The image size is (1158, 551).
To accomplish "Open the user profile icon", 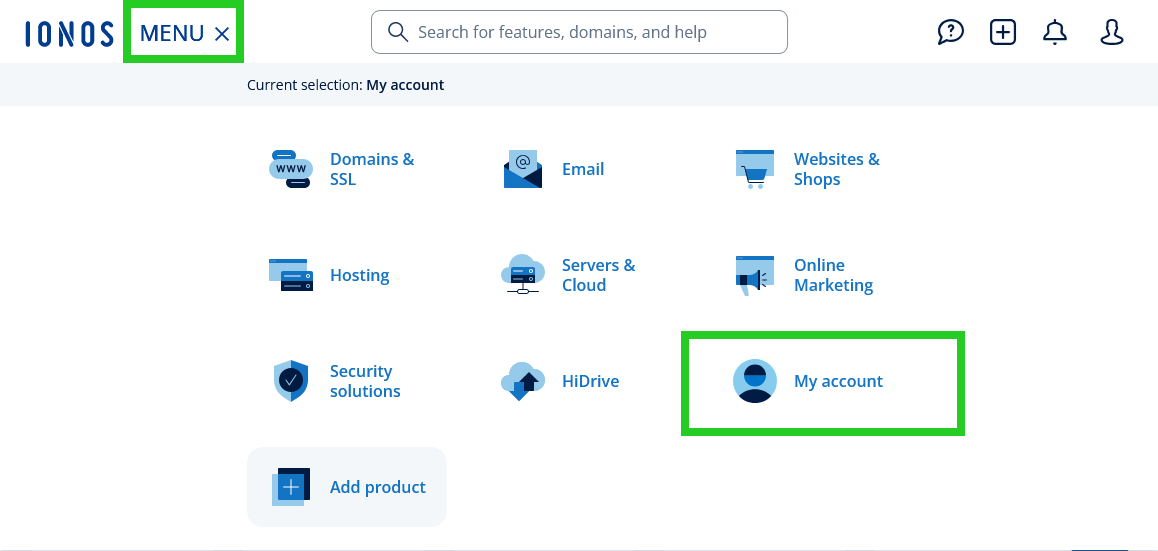I will (1111, 32).
